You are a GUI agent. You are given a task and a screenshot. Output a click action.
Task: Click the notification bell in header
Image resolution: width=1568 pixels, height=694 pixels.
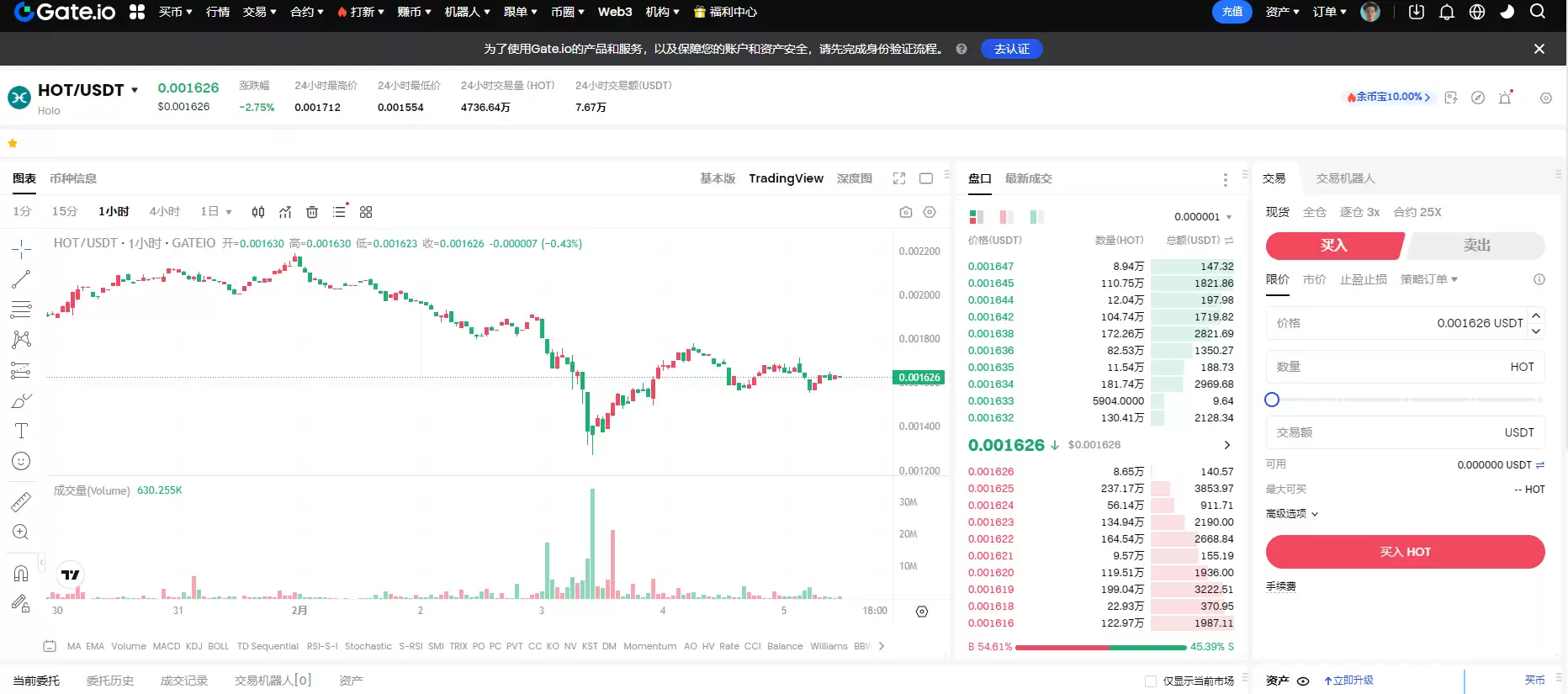(x=1447, y=12)
